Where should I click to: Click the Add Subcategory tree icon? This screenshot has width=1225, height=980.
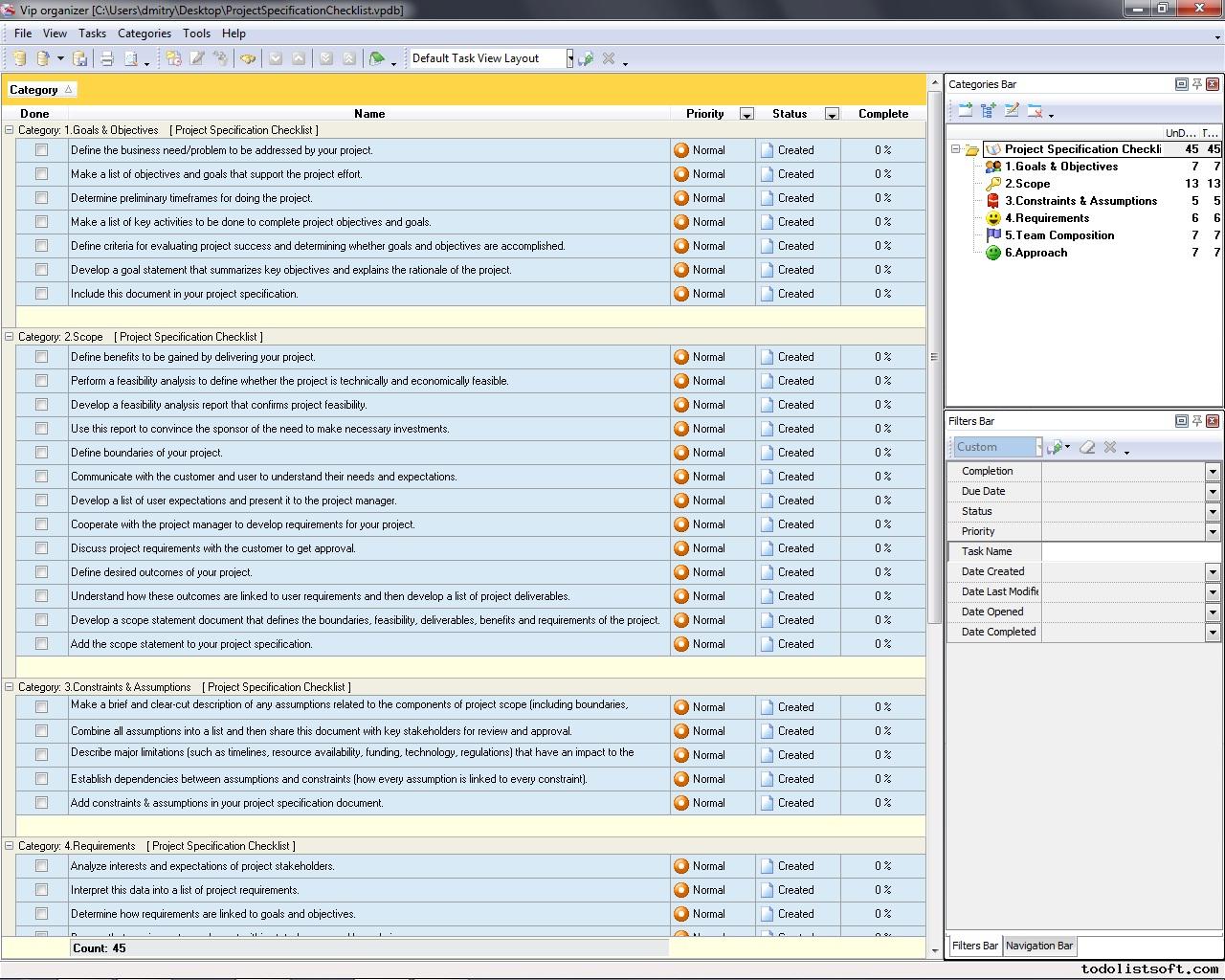click(x=989, y=111)
